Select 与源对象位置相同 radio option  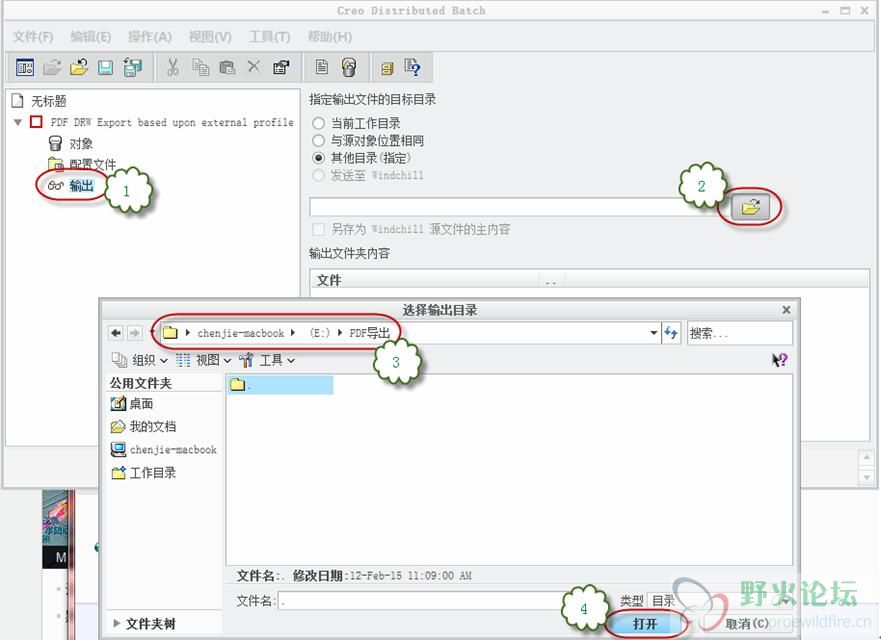(x=319, y=140)
